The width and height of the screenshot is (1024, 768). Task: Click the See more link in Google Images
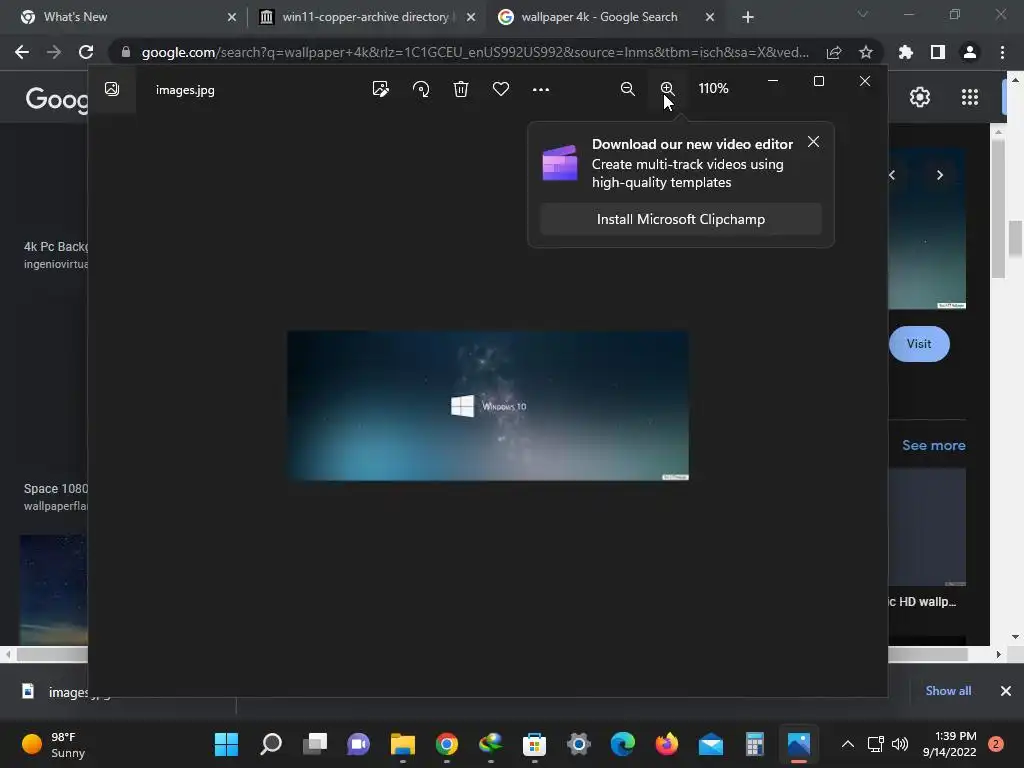pyautogui.click(x=934, y=445)
